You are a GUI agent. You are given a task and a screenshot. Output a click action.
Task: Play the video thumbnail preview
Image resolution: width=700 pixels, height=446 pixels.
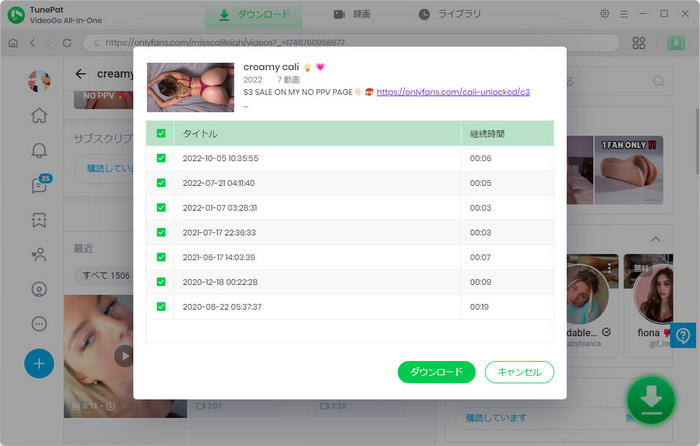click(124, 356)
